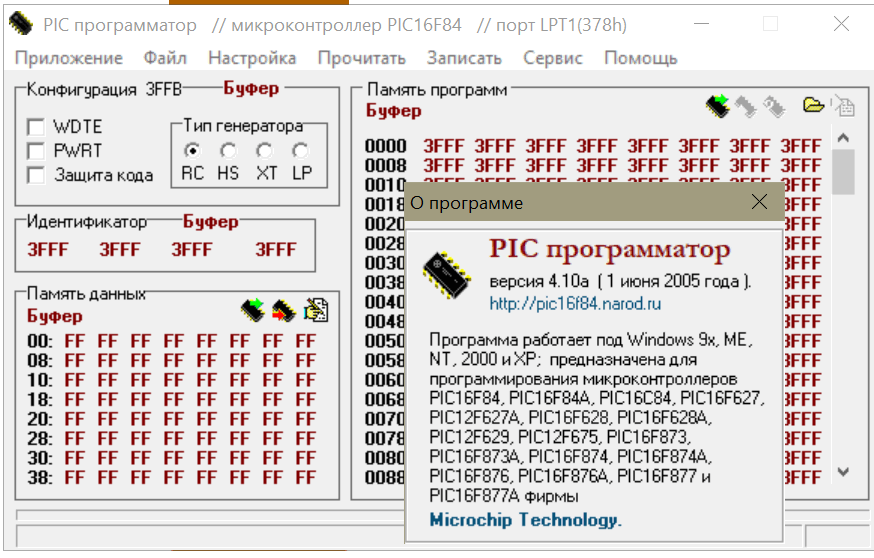The image size is (874, 558).
Task: Click the 'Буфер' label under 'Память программ'
Action: (394, 111)
